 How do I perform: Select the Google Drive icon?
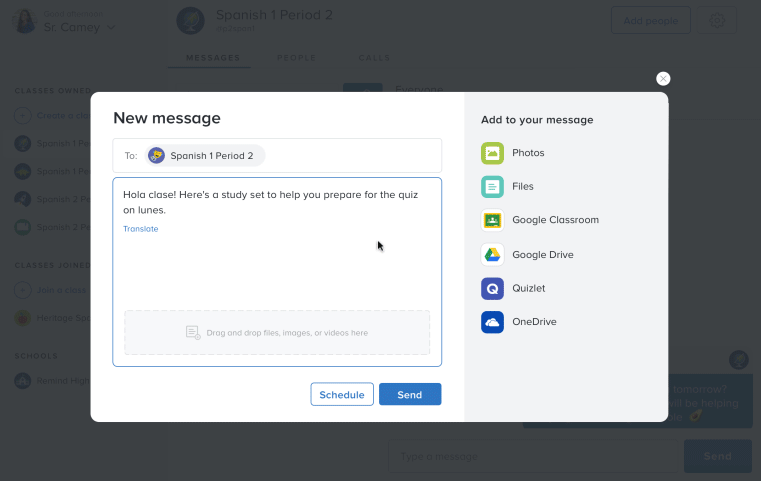492,255
